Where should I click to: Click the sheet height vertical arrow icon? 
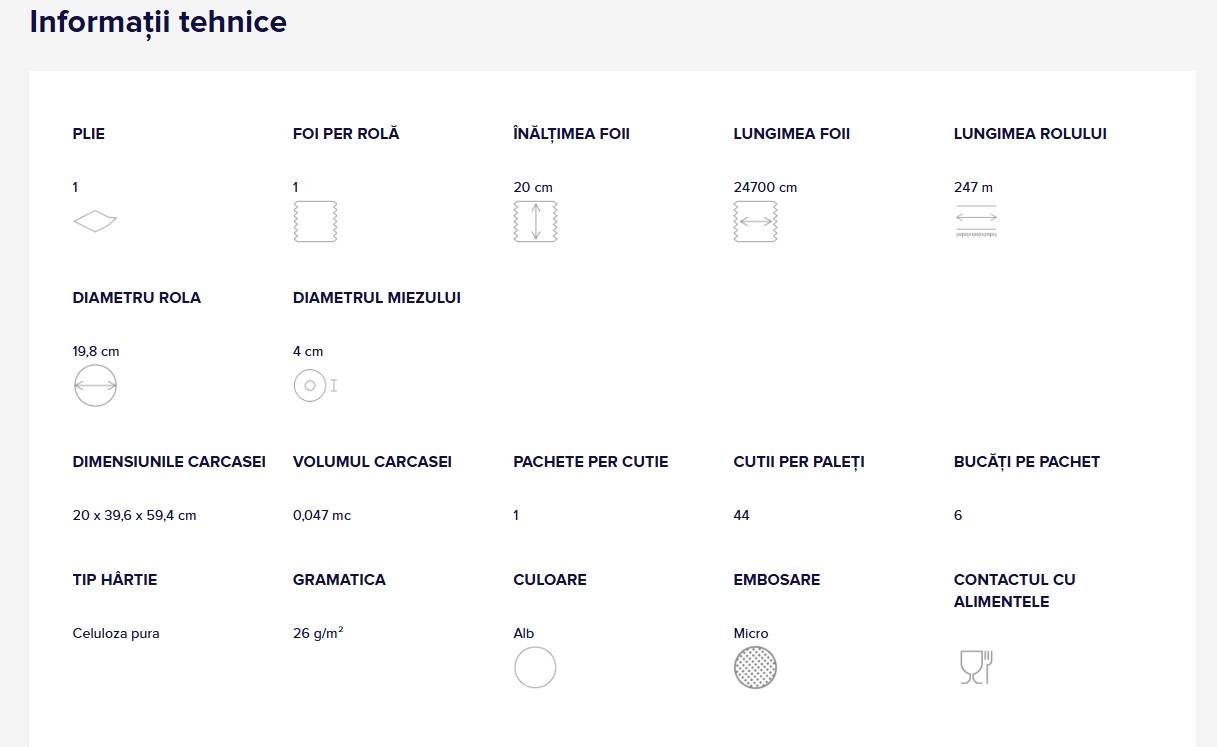[535, 221]
